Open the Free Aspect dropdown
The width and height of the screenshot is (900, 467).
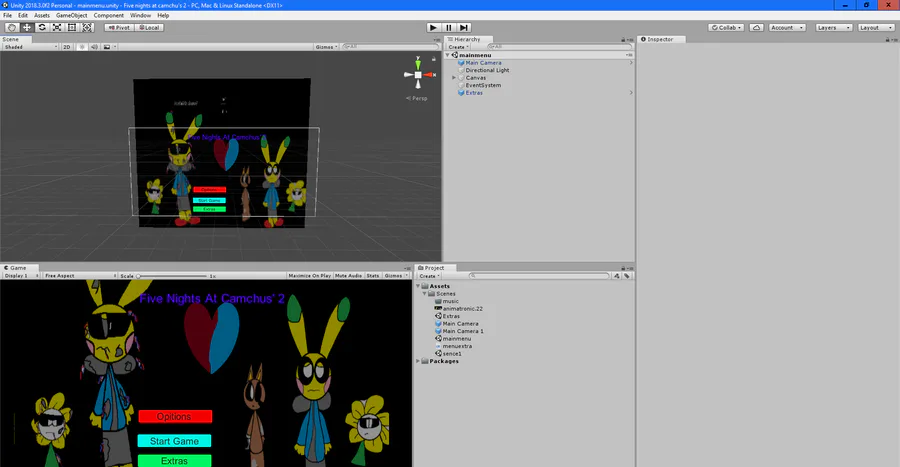click(x=80, y=276)
